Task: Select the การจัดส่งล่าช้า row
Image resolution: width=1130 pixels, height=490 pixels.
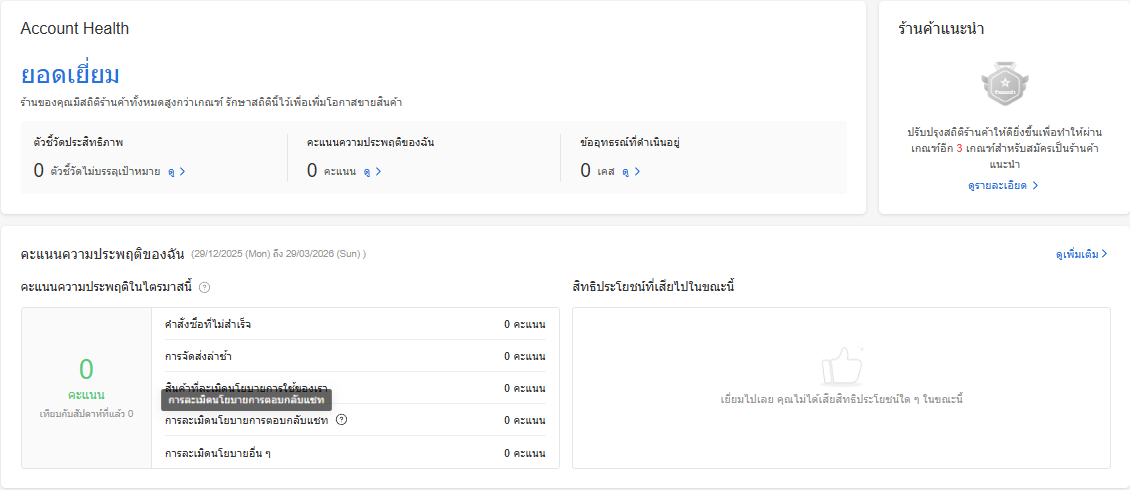Action: [x=199, y=356]
